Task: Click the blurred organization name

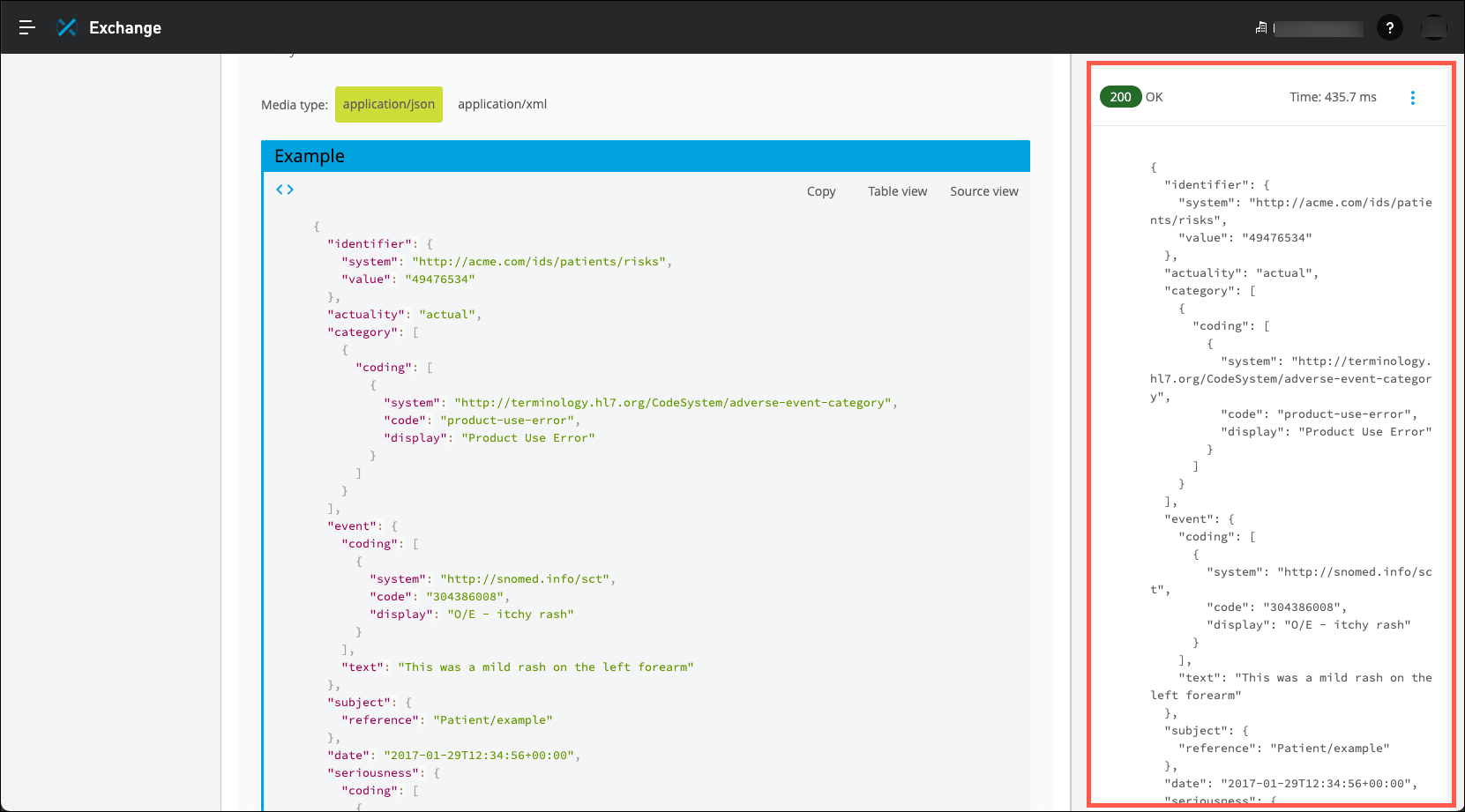Action: [1319, 28]
